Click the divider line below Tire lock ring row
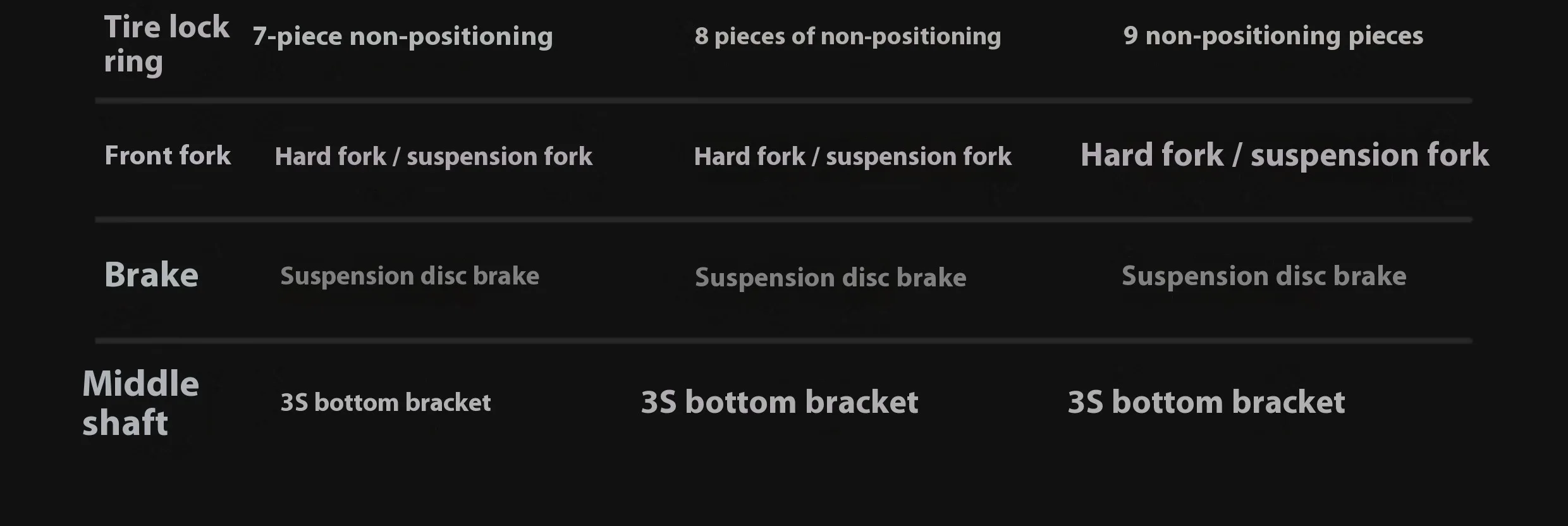Viewport: 1568px width, 526px height. coord(783,101)
